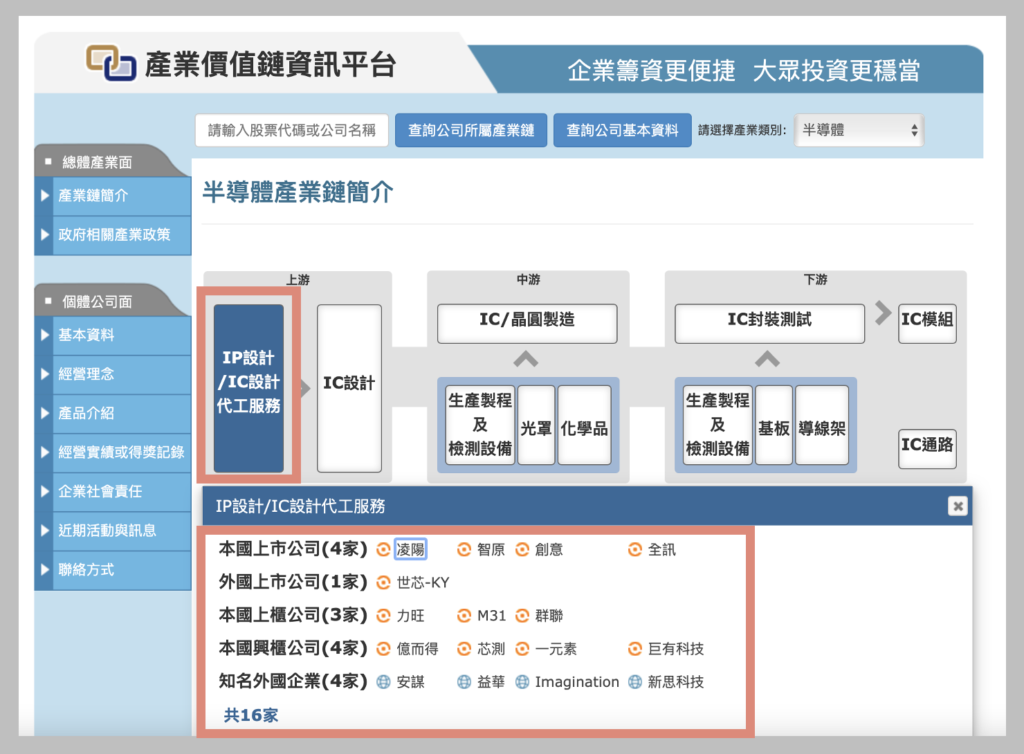Open 企業社會責任 in the sidebar
Image resolution: width=1024 pixels, height=754 pixels.
tap(113, 492)
